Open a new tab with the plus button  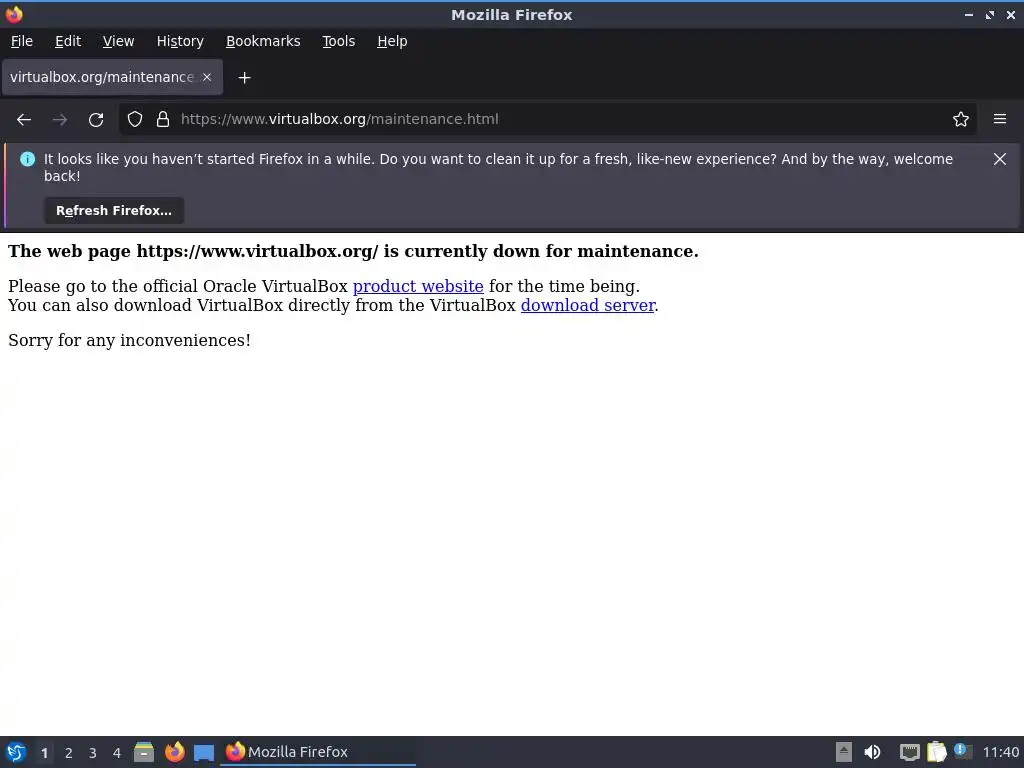(244, 78)
